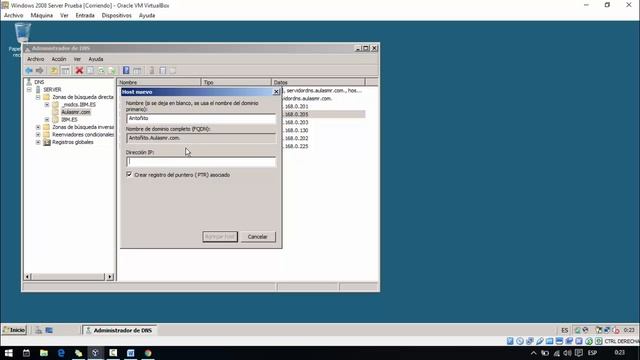640x360 pixels.
Task: Select the DNS root tree item
Action: pyautogui.click(x=39, y=82)
